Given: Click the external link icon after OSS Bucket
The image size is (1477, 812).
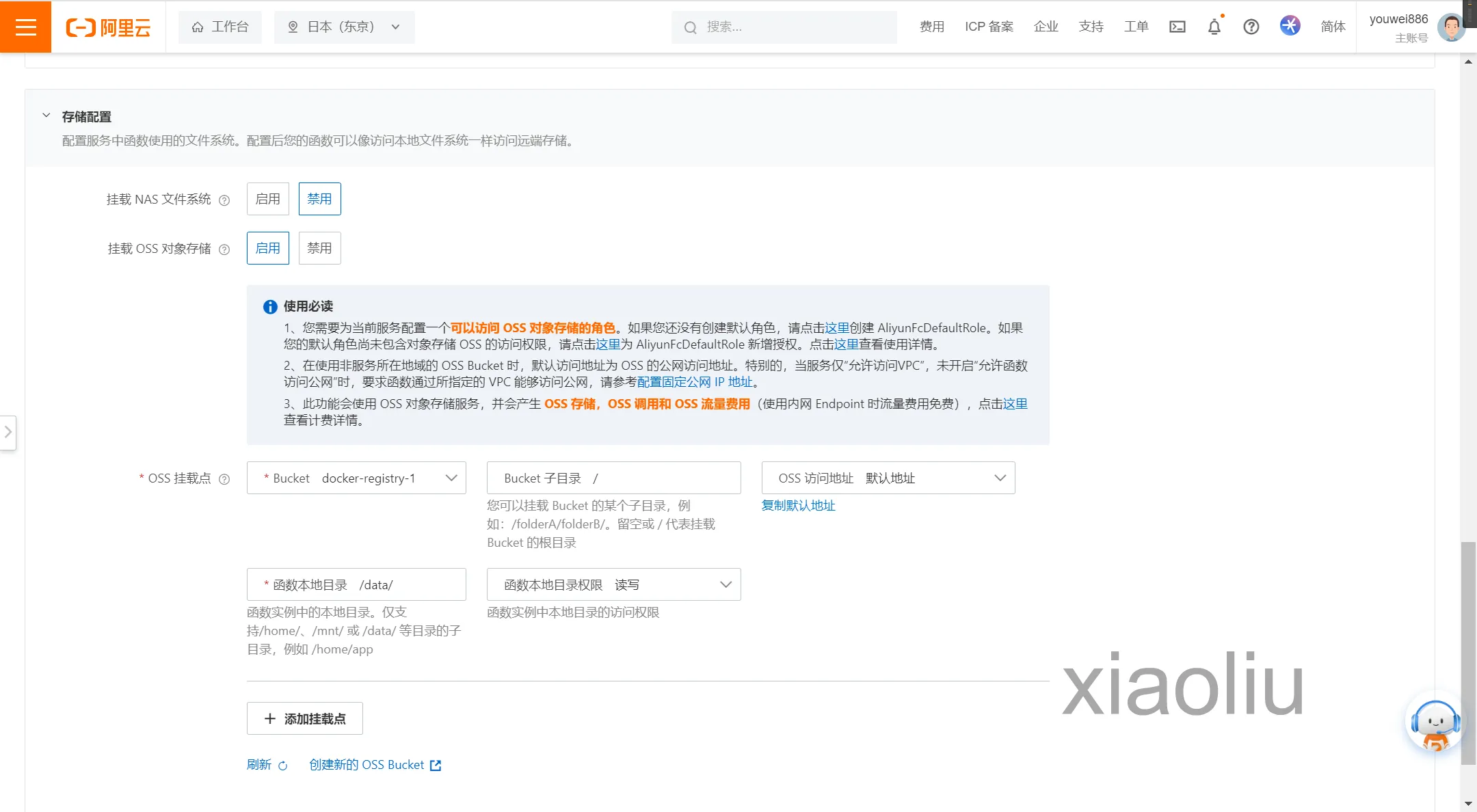Looking at the screenshot, I should click(x=436, y=766).
